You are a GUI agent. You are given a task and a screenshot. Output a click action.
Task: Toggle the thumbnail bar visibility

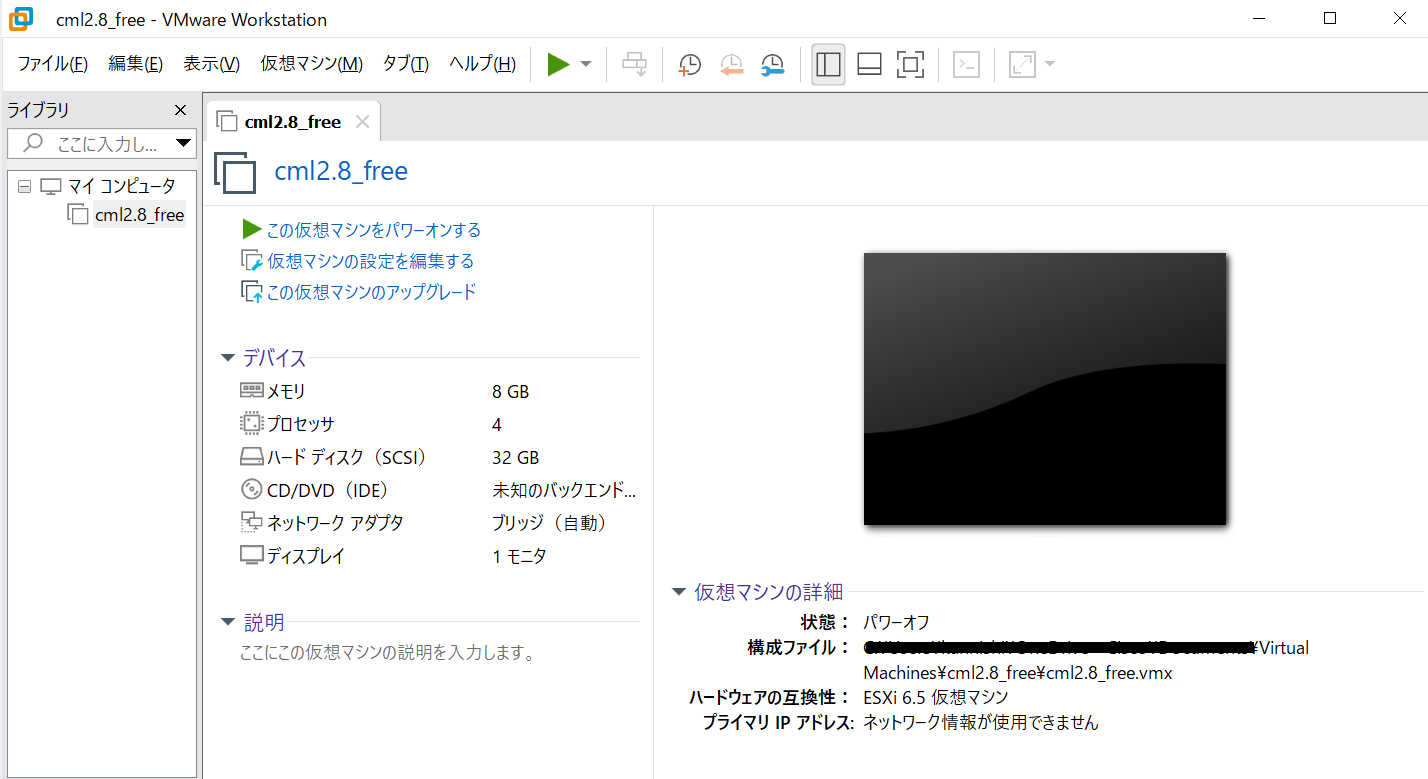coord(869,63)
